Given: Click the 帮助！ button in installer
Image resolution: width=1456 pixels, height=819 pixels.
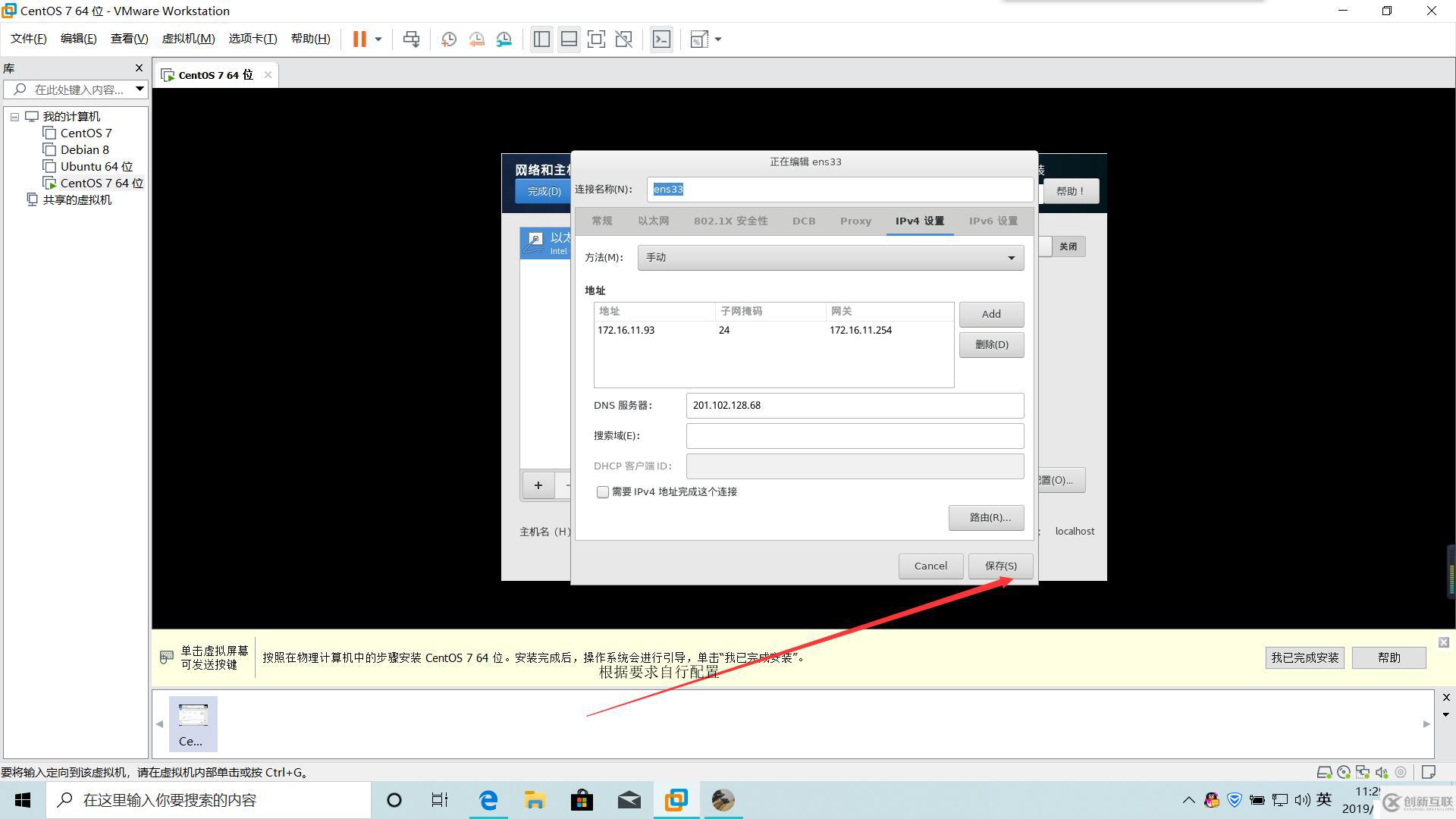Looking at the screenshot, I should pyautogui.click(x=1070, y=191).
